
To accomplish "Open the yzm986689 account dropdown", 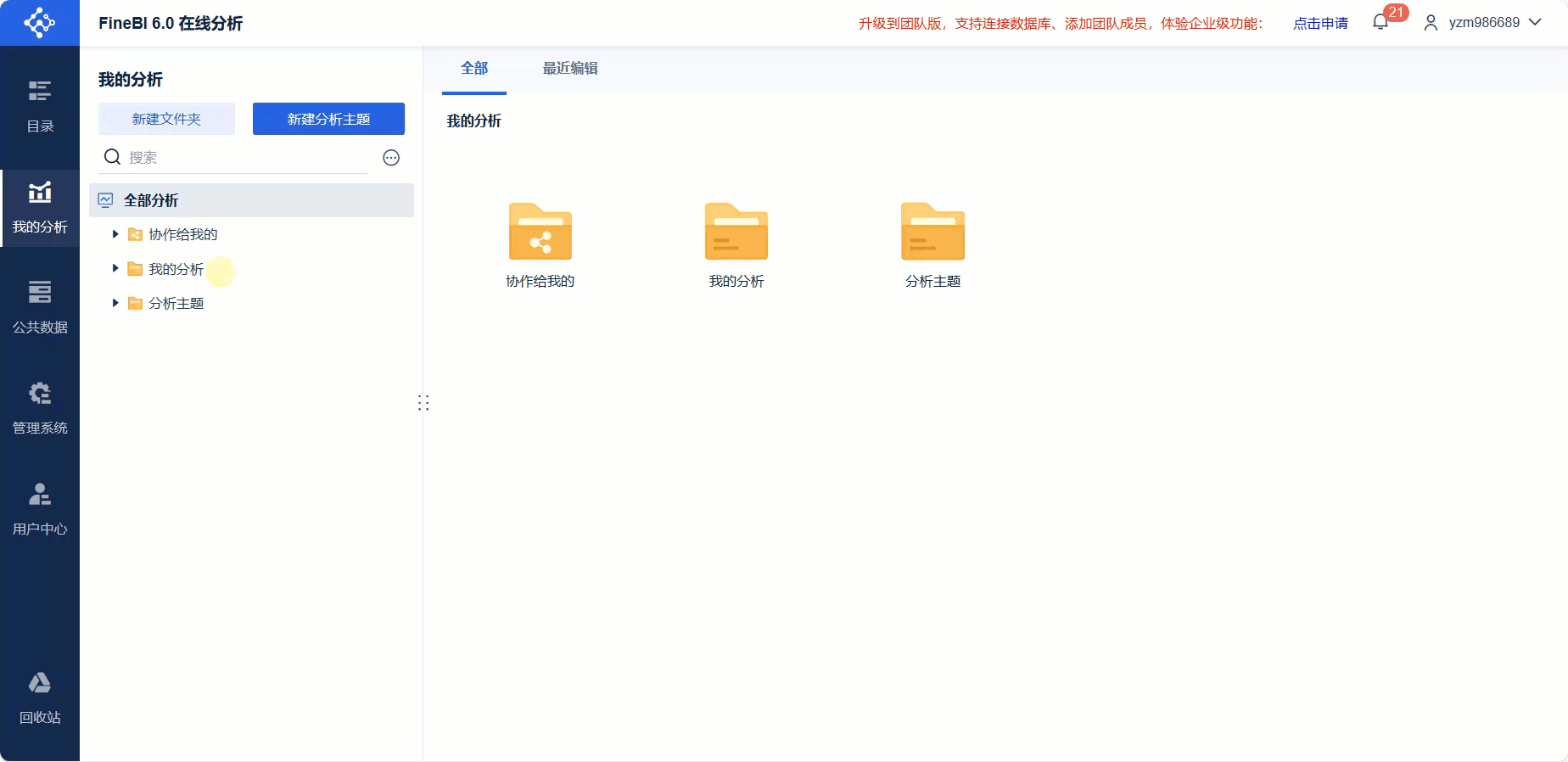I will 1495,23.
